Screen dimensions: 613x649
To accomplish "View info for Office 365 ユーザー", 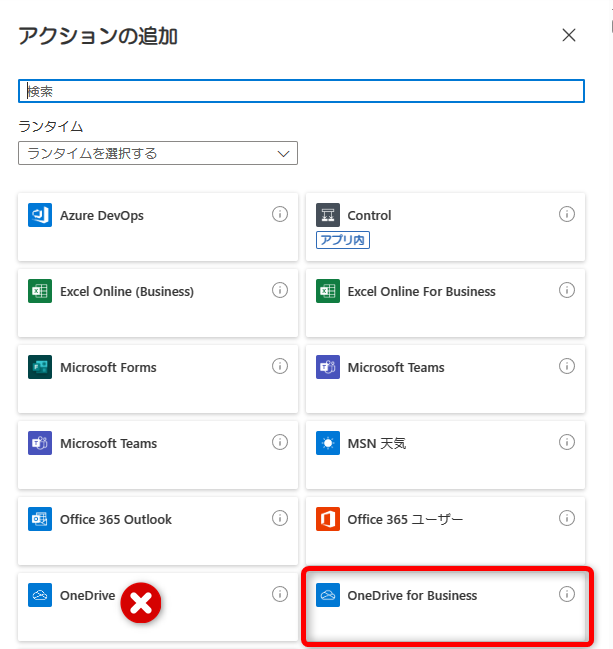I will click(x=567, y=518).
